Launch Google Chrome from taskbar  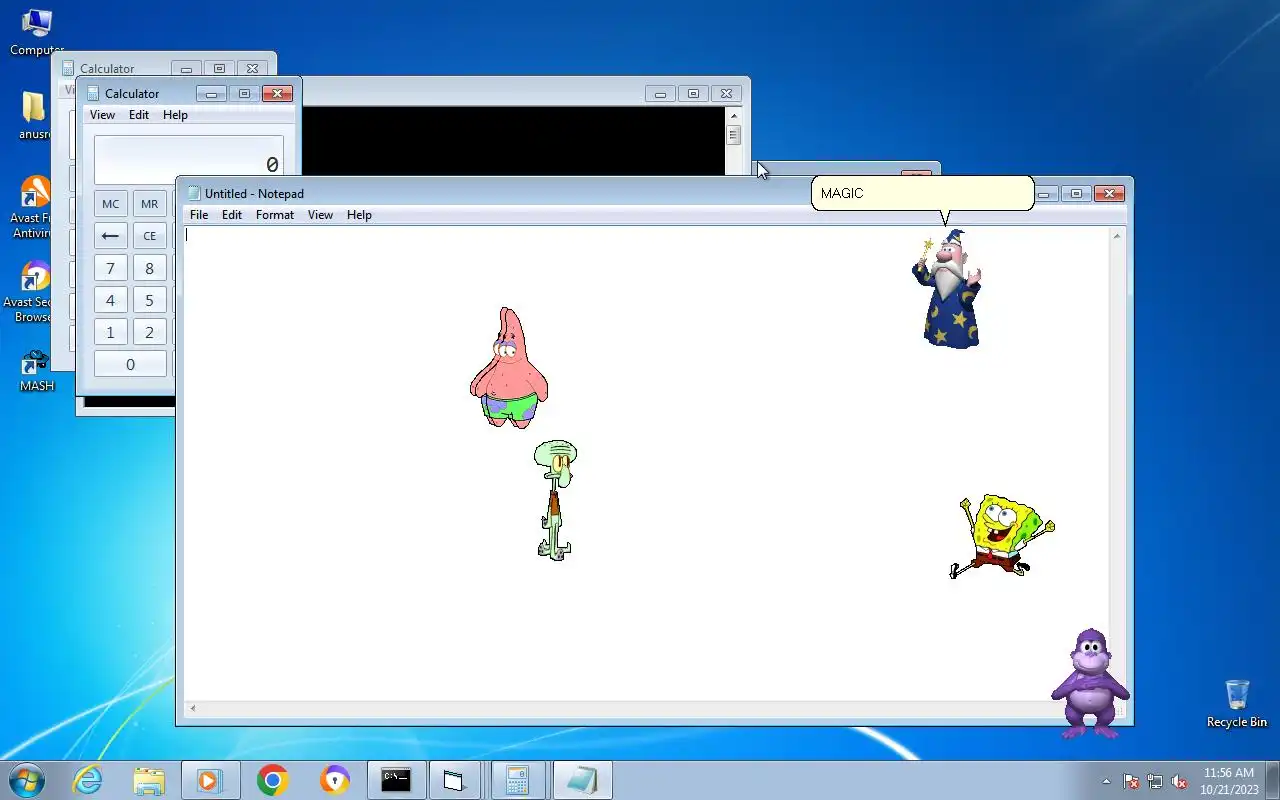click(272, 780)
